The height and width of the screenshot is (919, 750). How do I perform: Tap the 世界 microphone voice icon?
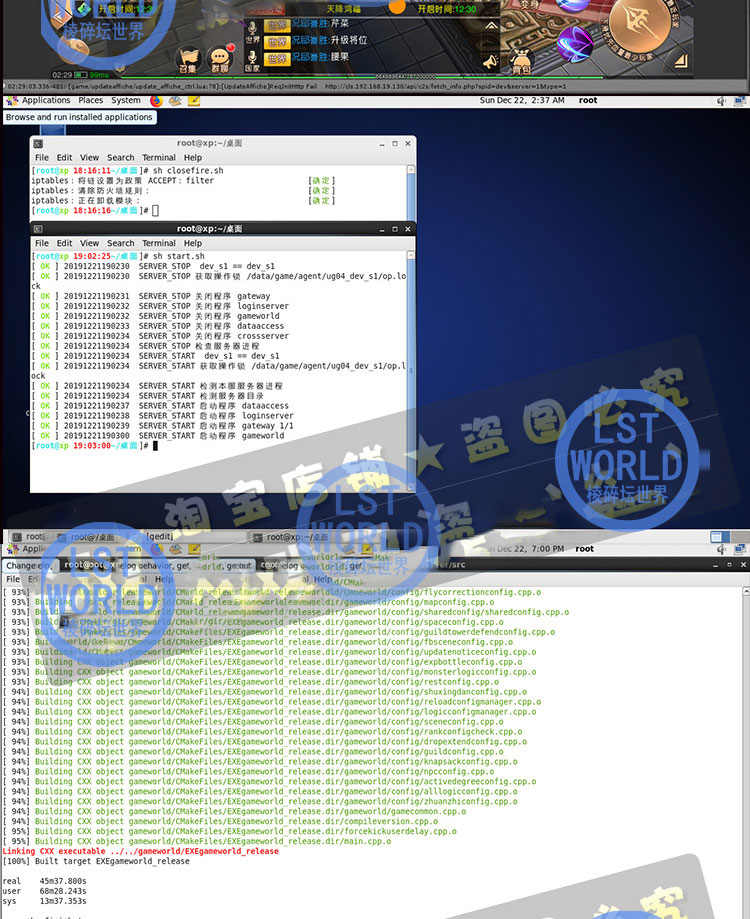[x=253, y=32]
